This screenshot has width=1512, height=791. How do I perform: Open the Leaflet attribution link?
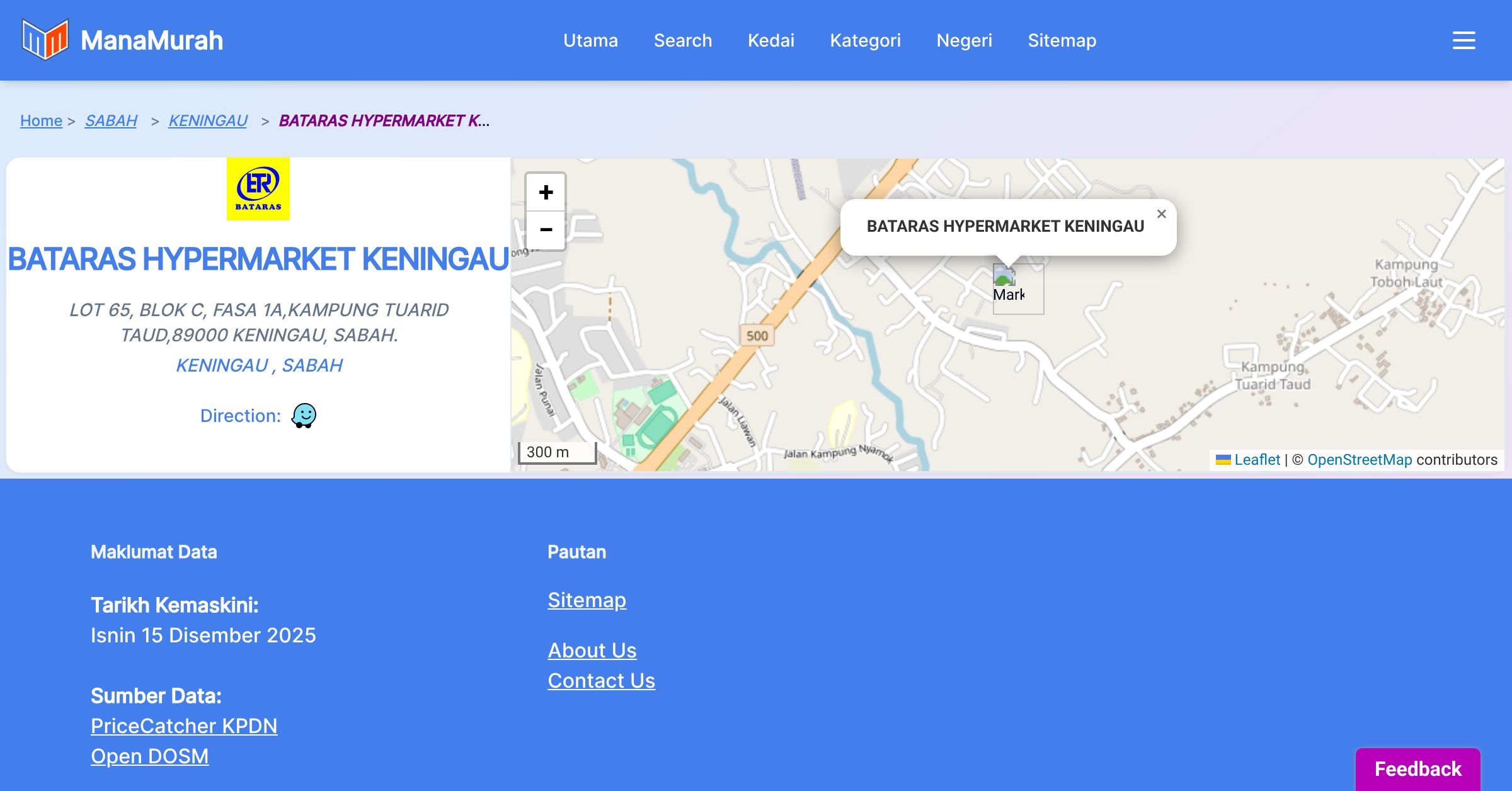(x=1257, y=460)
